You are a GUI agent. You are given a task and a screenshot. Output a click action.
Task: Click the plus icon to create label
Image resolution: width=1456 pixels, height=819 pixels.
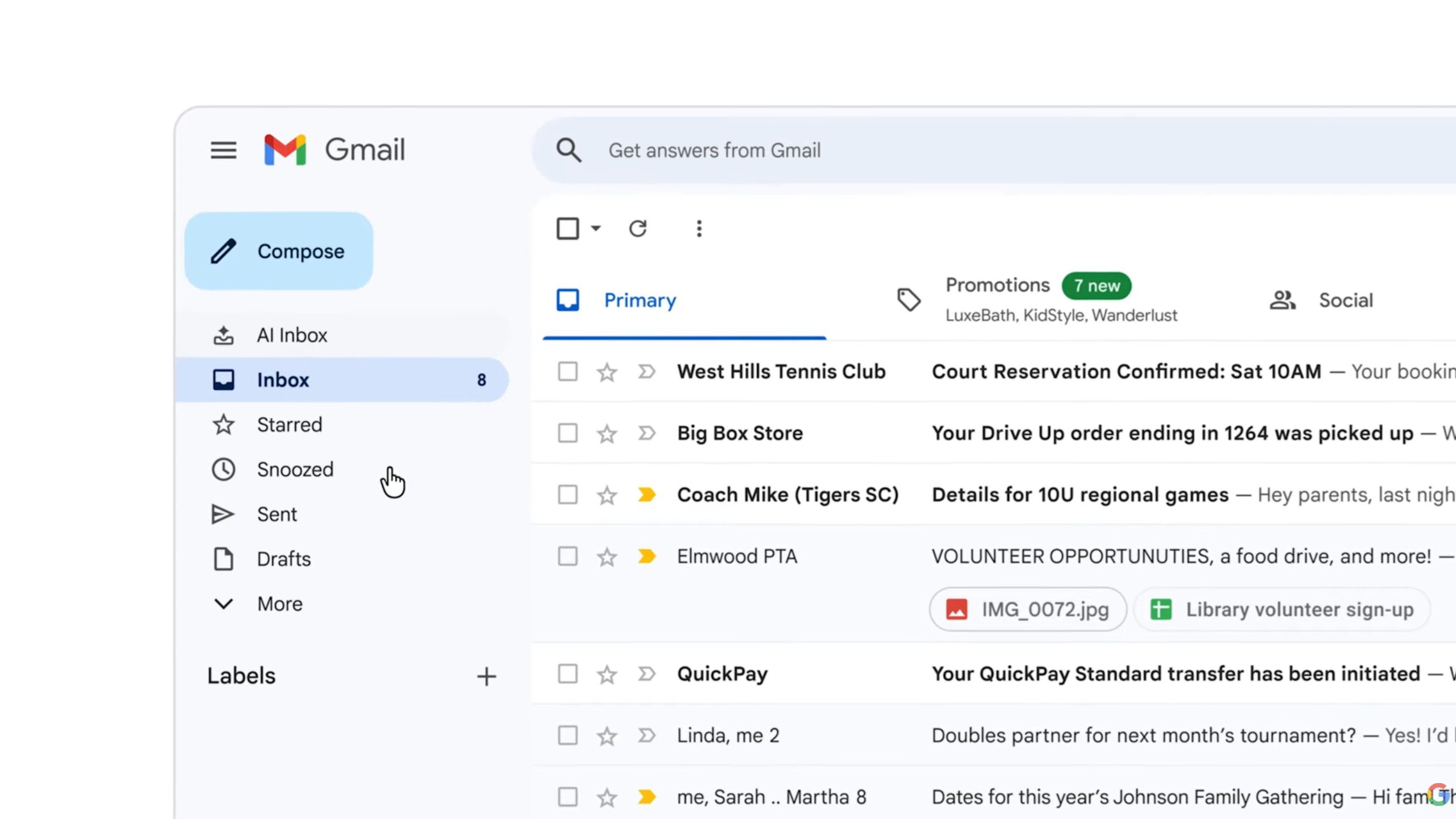click(x=486, y=676)
